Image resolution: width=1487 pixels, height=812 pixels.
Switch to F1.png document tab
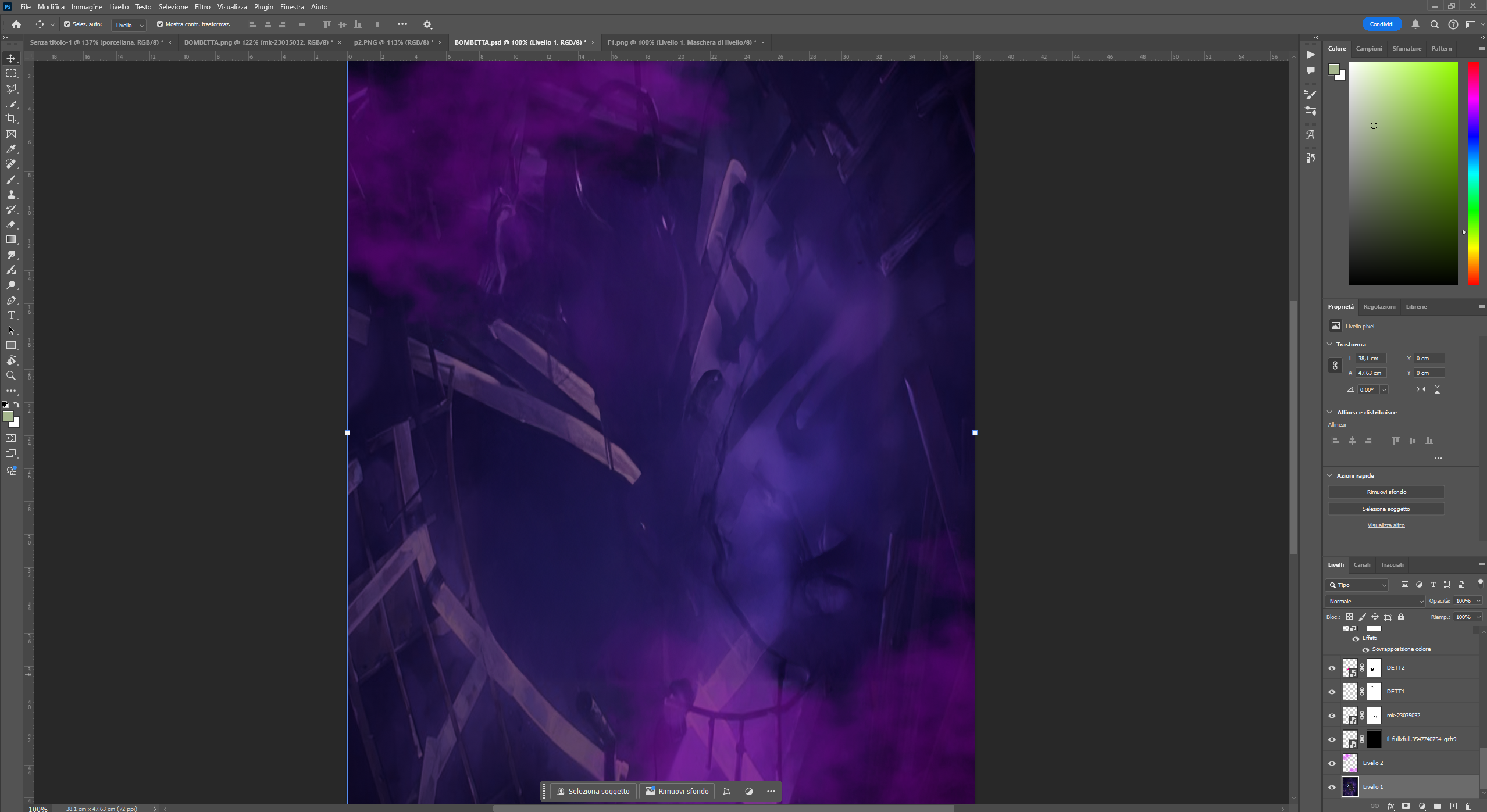(682, 42)
